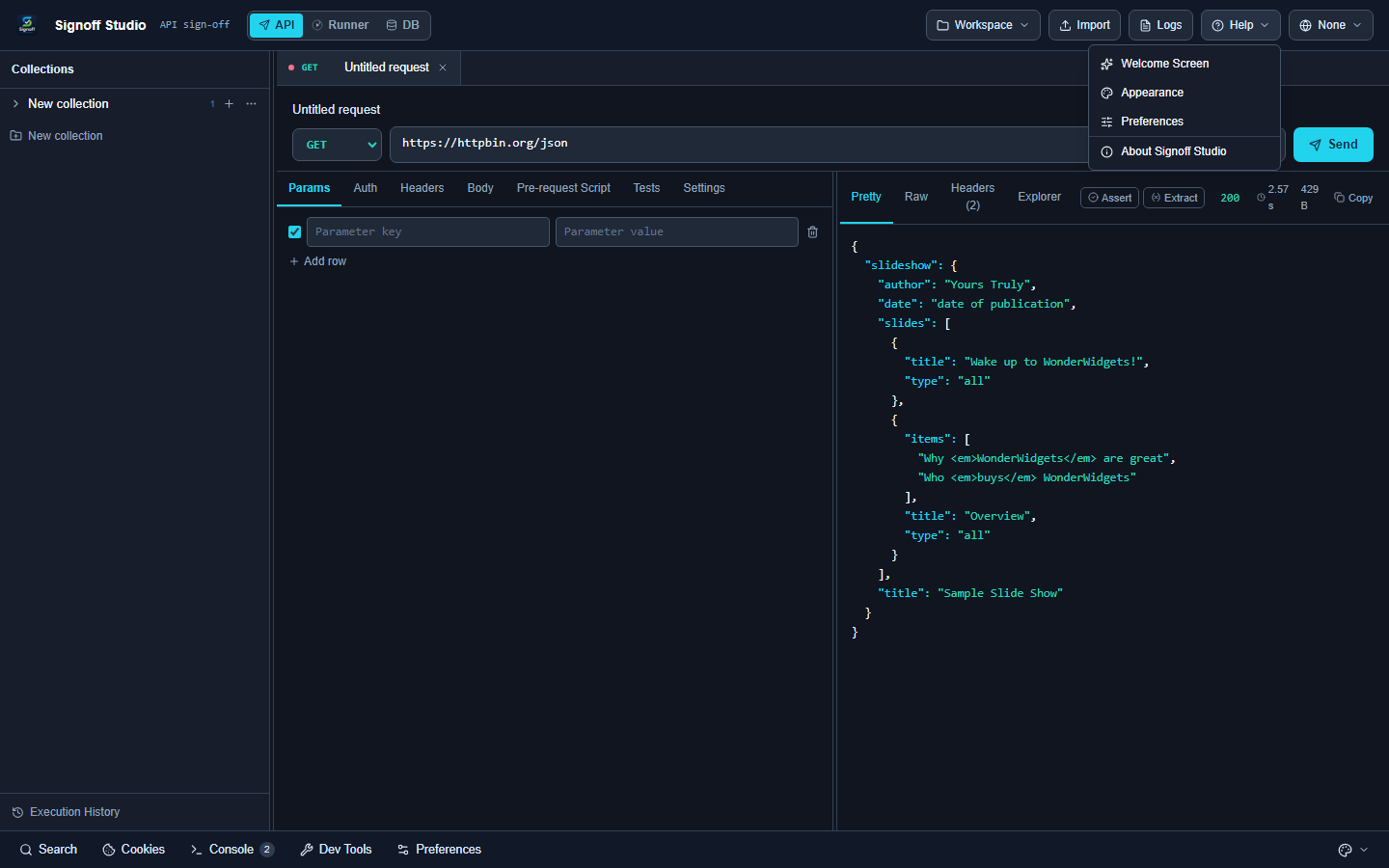Screen dimensions: 1389x868
Task: Delete the parameter row with the trash icon
Action: pyautogui.click(x=812, y=232)
